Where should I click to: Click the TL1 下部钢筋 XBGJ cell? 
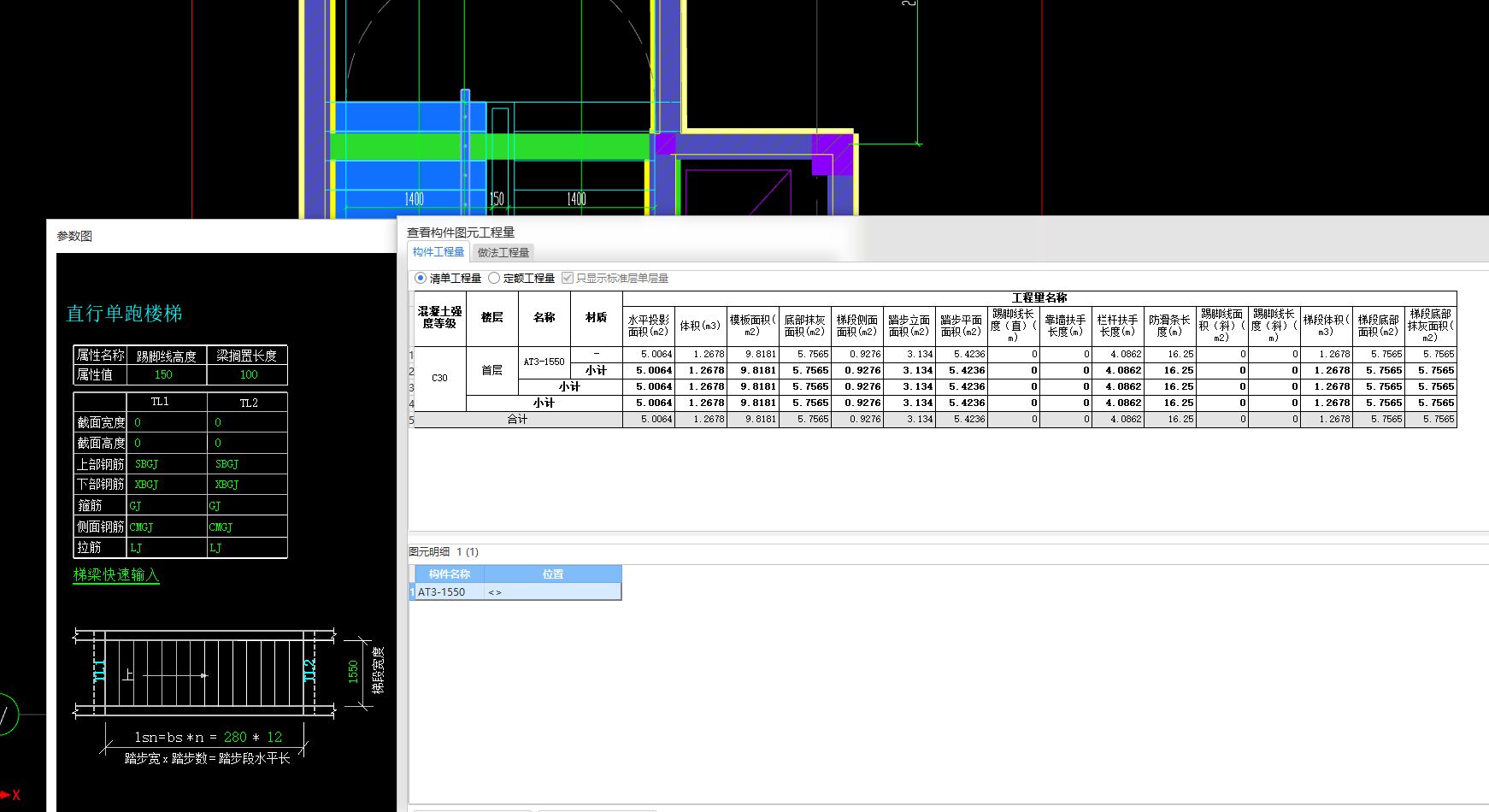click(x=167, y=485)
